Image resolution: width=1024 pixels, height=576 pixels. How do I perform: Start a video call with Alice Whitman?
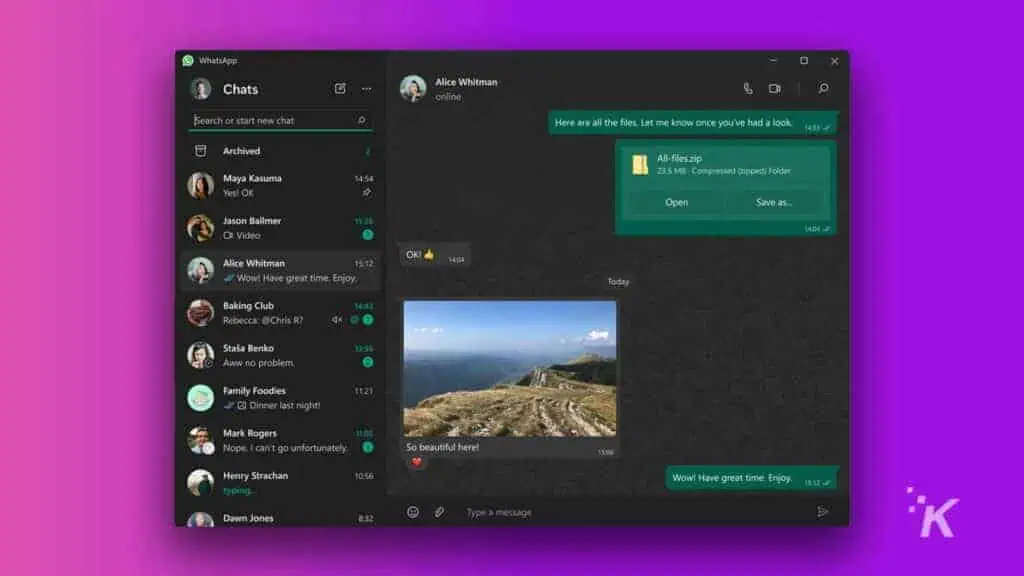click(x=775, y=88)
